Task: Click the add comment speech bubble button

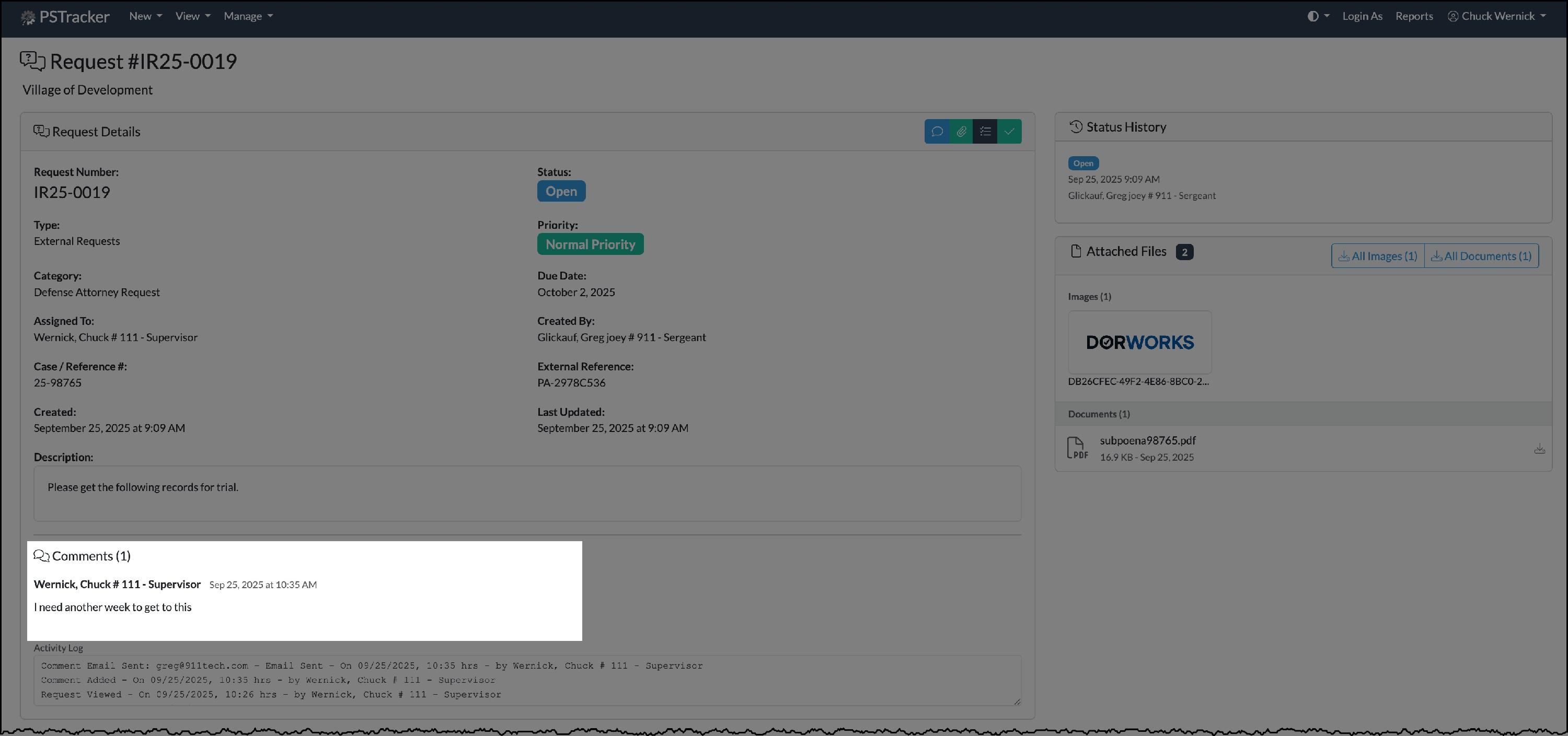Action: pyautogui.click(x=937, y=132)
